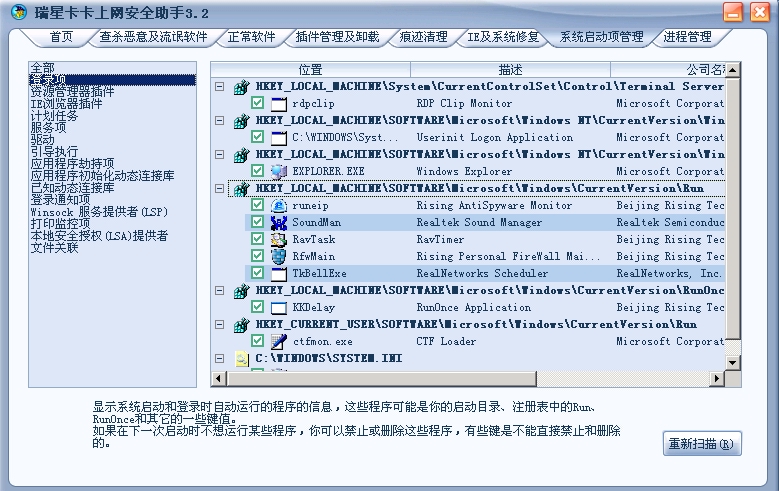779x491 pixels.
Task: Switch to 插件管理及卸载 tab
Action: [x=337, y=37]
